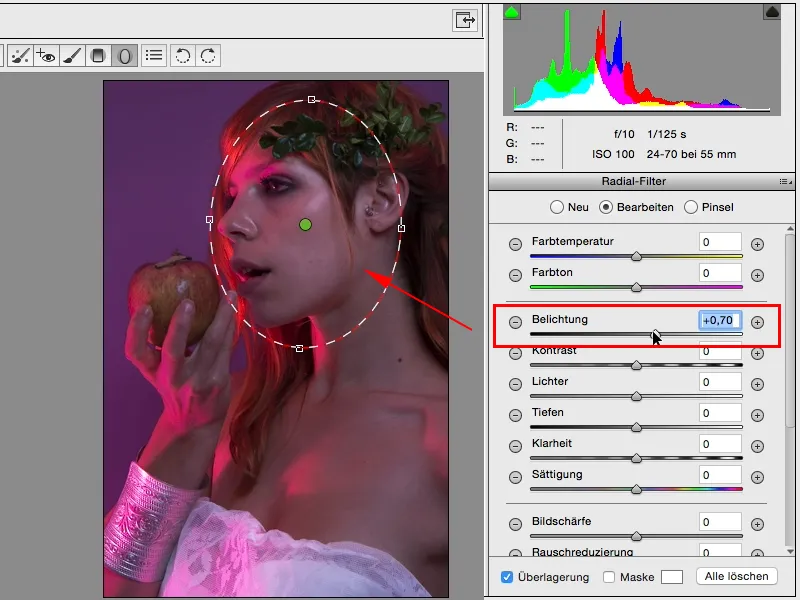Focus the Tiefen value field
The height and width of the screenshot is (600, 800).
(720, 413)
